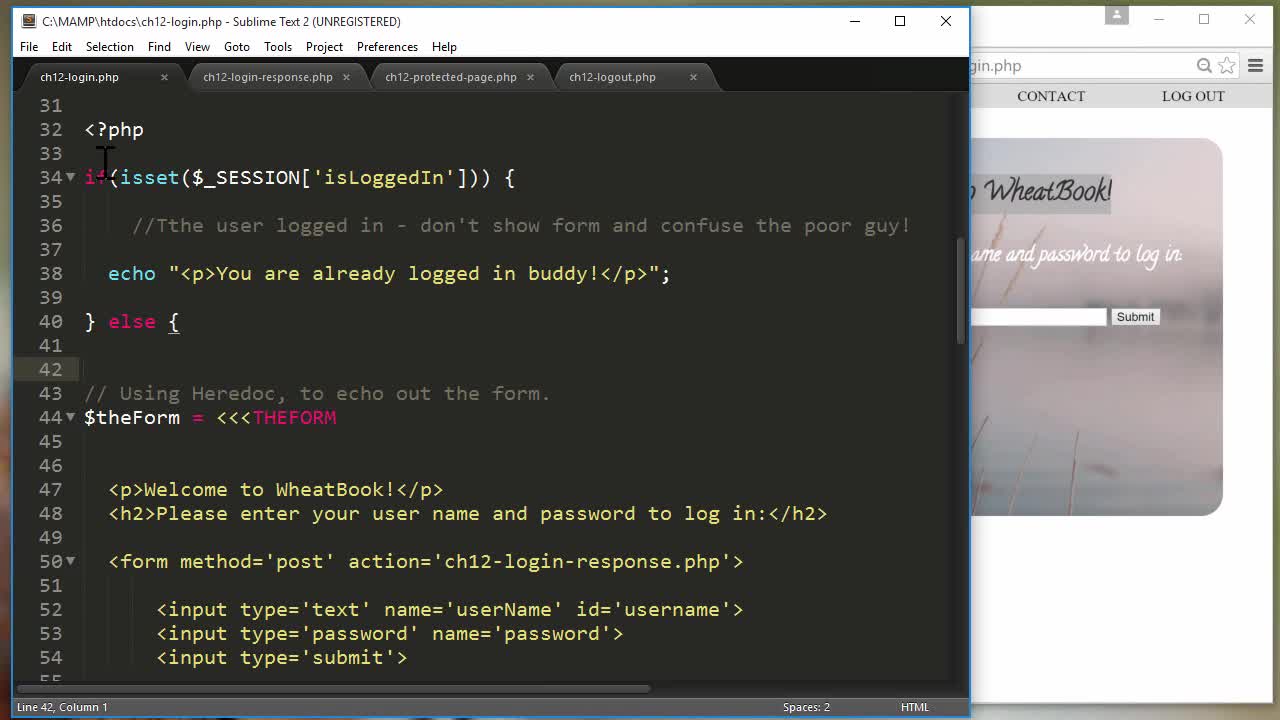Click the Using Heredoc comment on line 43
Screen dimensions: 1280x720
(x=318, y=393)
